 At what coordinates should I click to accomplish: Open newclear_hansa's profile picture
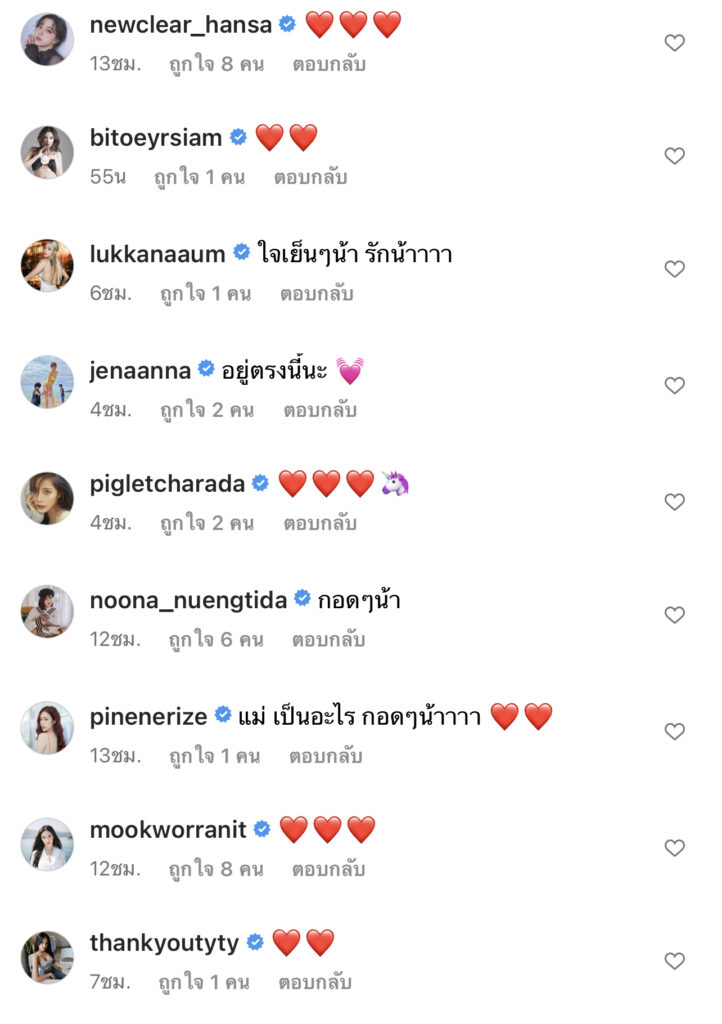(47, 40)
